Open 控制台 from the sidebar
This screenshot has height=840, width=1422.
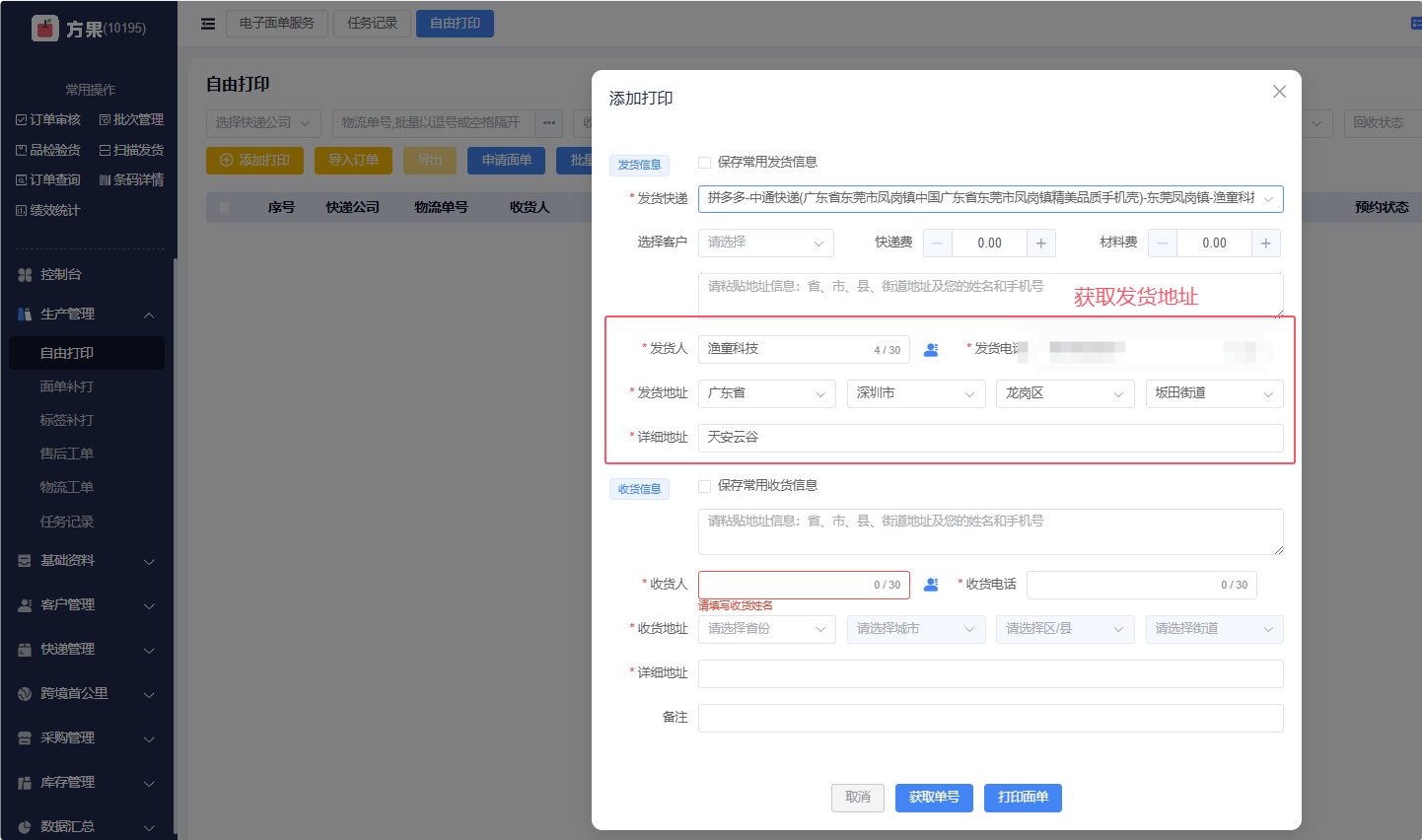tap(61, 274)
